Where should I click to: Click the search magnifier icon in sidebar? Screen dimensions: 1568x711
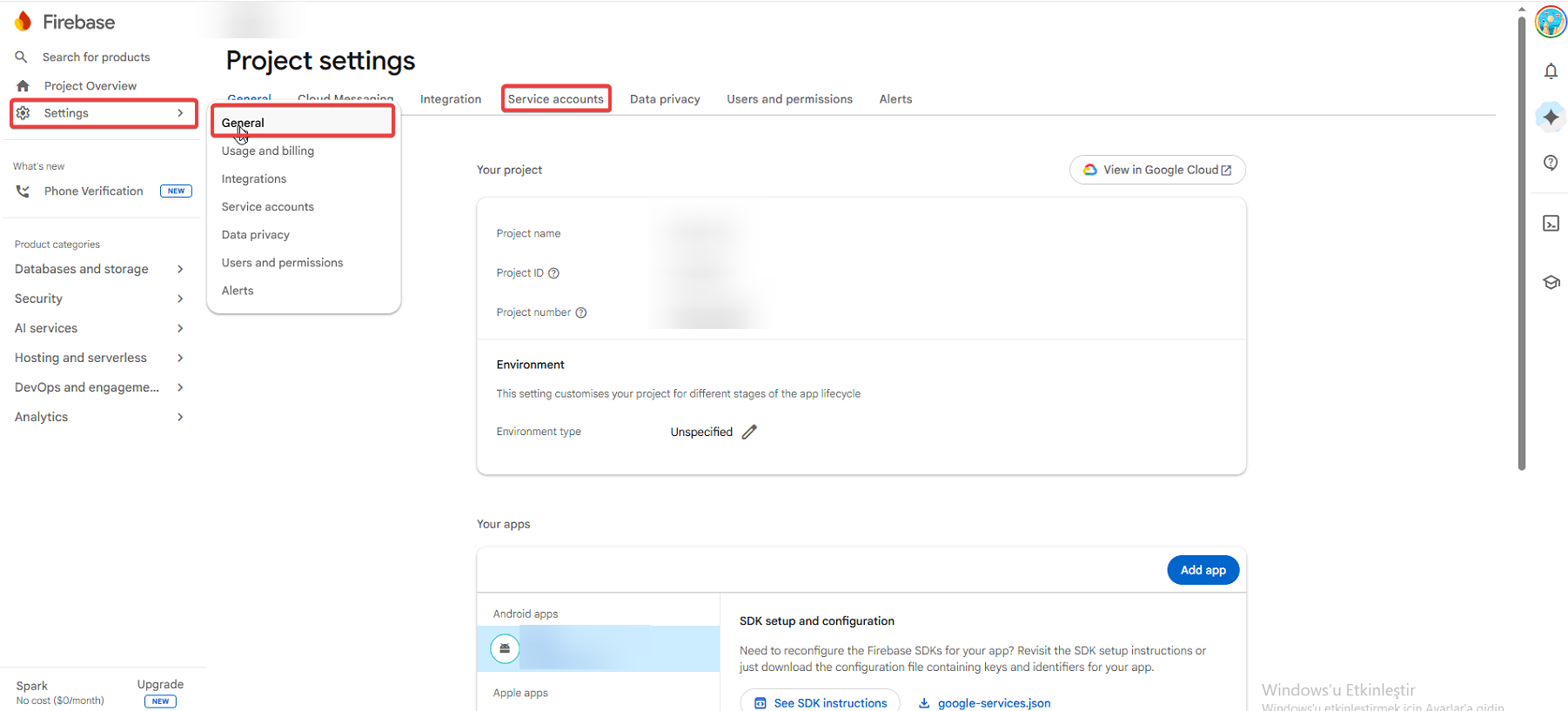tap(22, 57)
